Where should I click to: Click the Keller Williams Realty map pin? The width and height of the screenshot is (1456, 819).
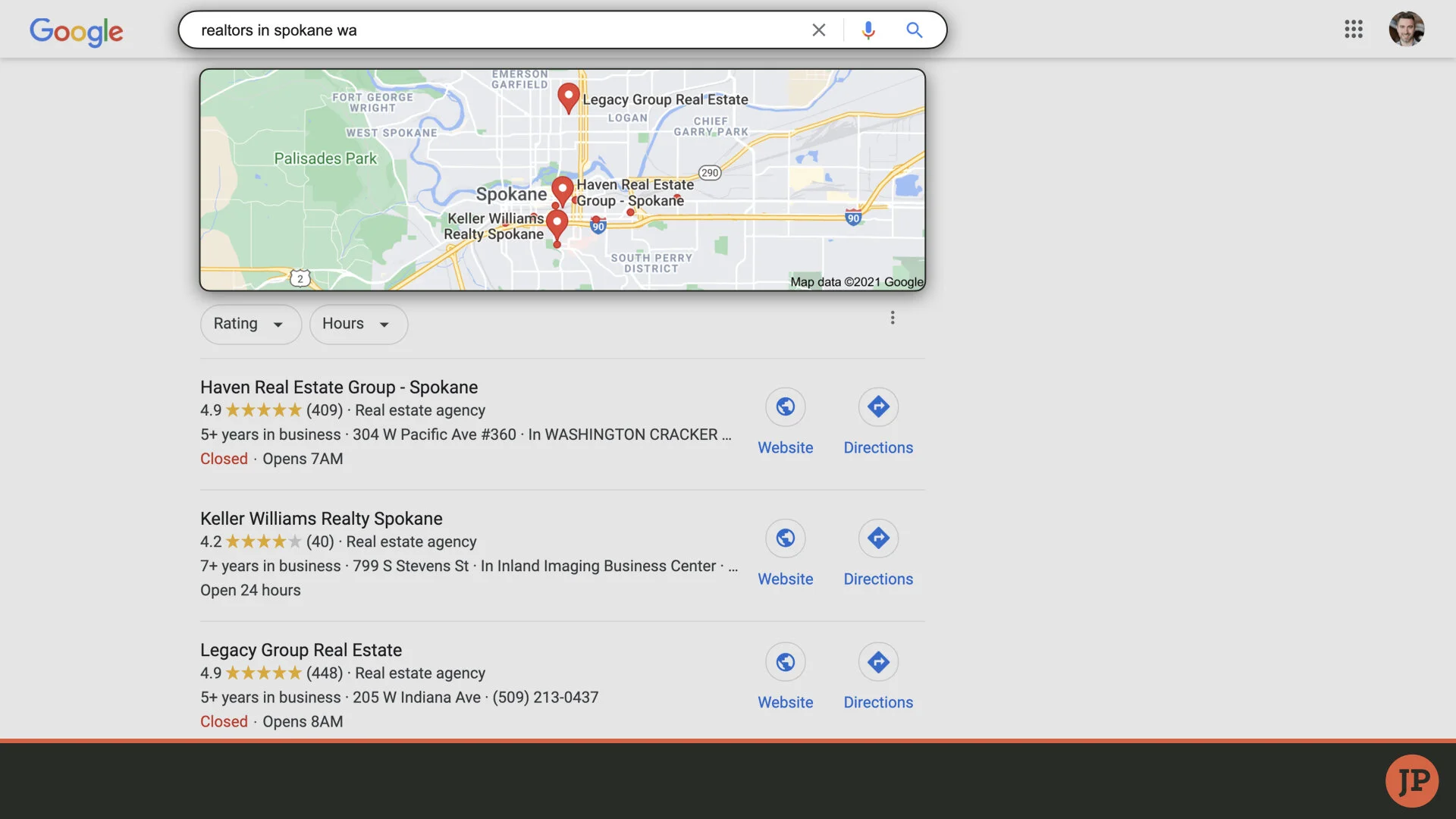pyautogui.click(x=557, y=224)
